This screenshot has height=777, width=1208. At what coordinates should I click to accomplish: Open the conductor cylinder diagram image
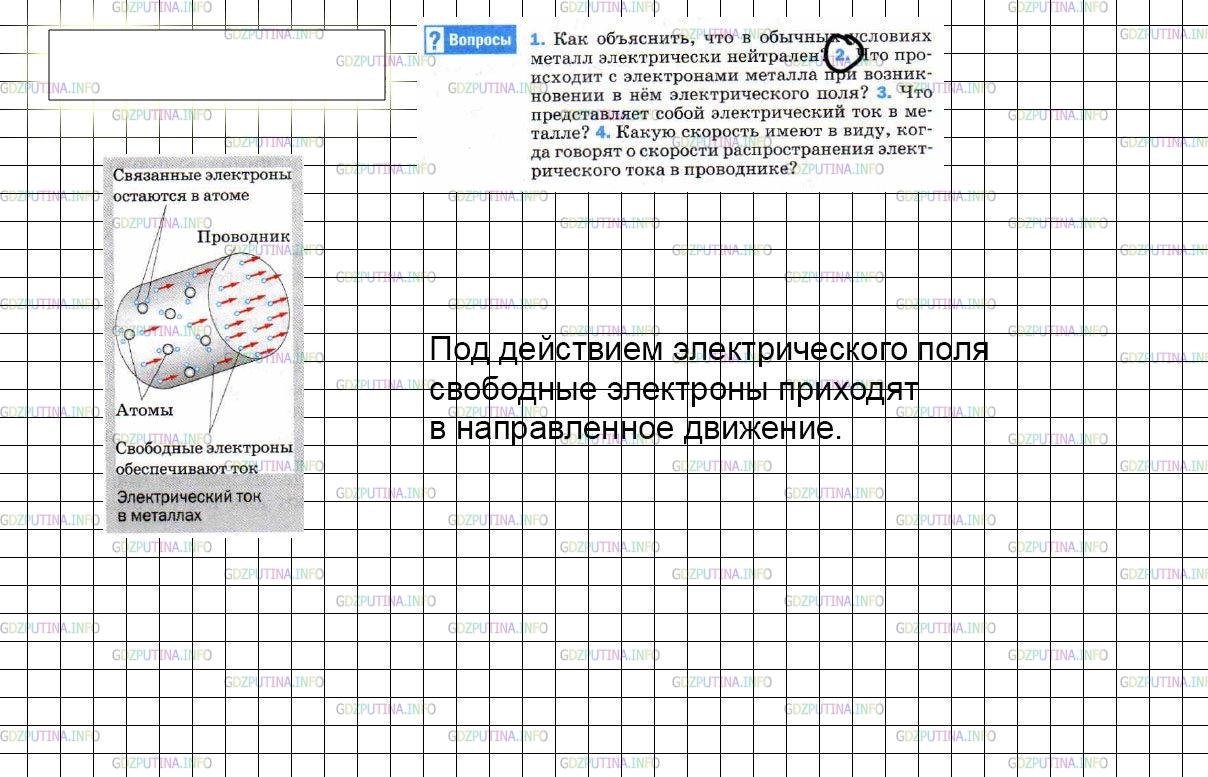[x=203, y=320]
